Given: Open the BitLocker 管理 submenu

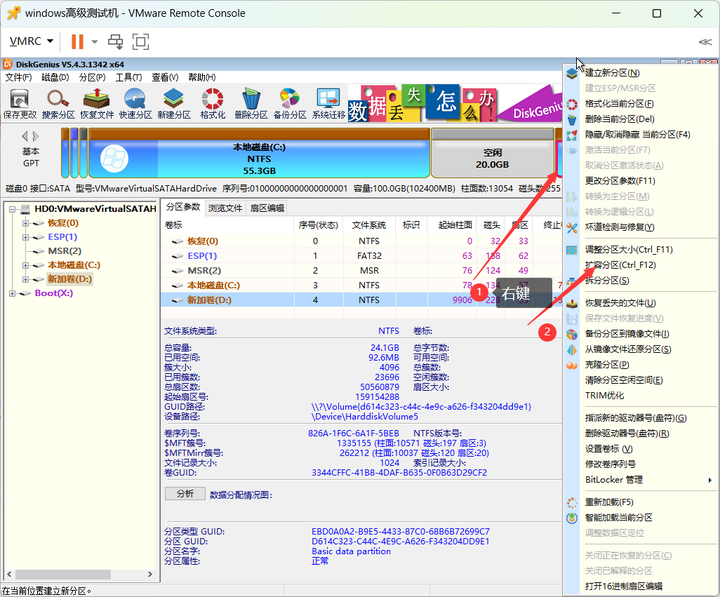Looking at the screenshot, I should (x=648, y=480).
